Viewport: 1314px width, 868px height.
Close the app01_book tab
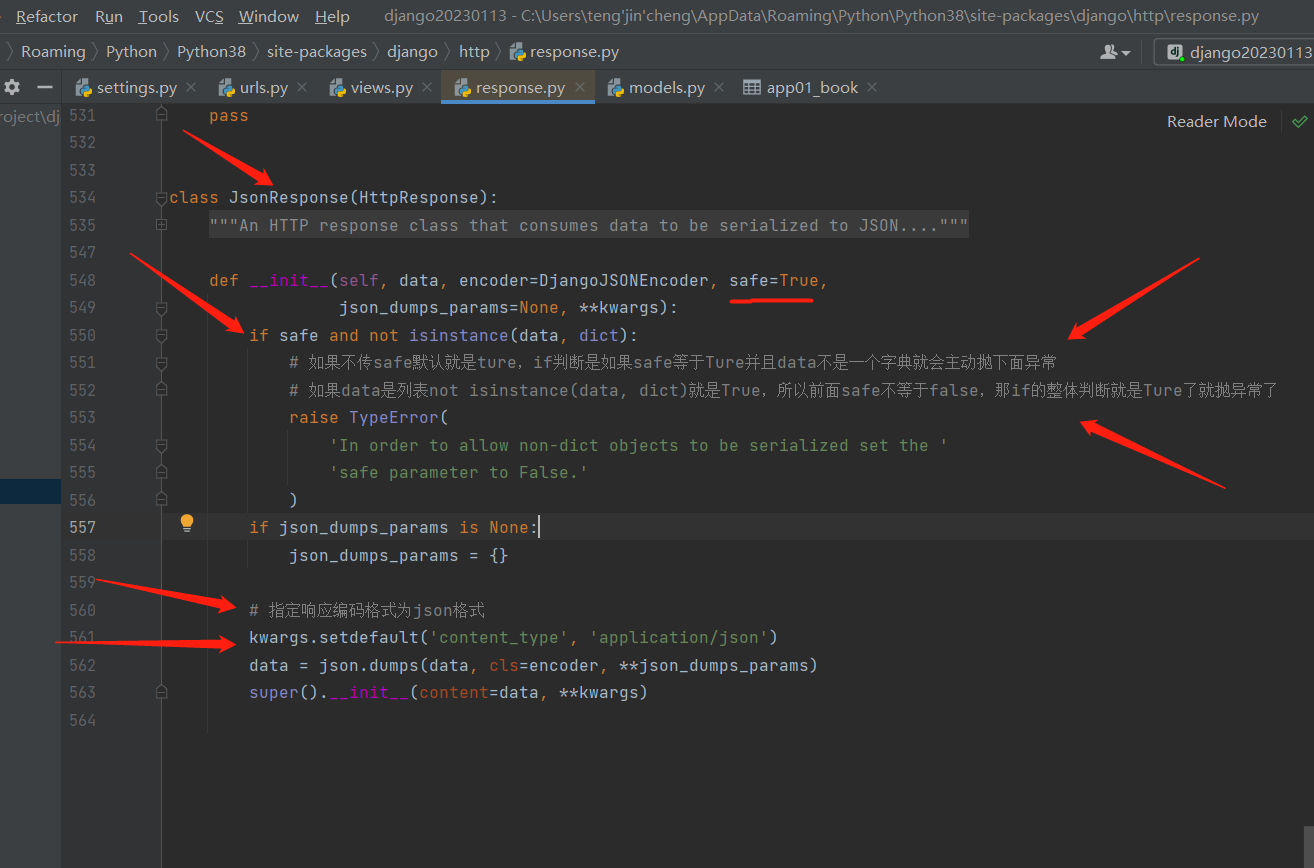click(x=872, y=87)
